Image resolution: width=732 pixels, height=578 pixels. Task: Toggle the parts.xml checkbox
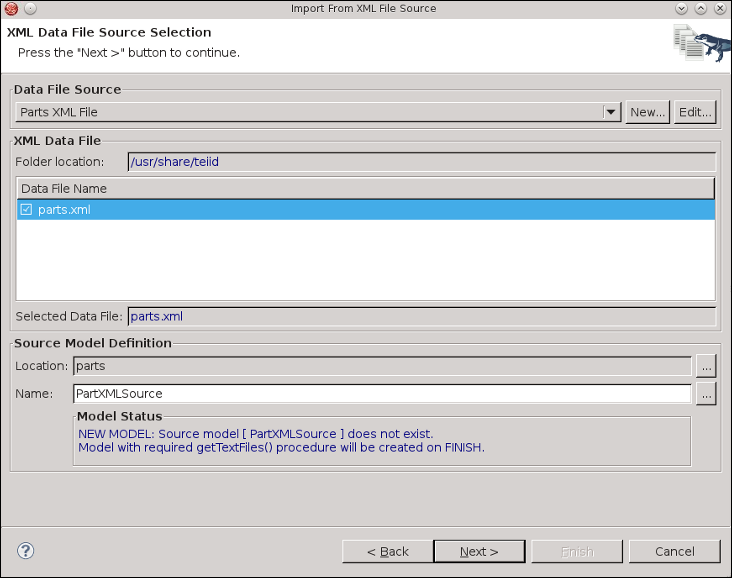26,210
